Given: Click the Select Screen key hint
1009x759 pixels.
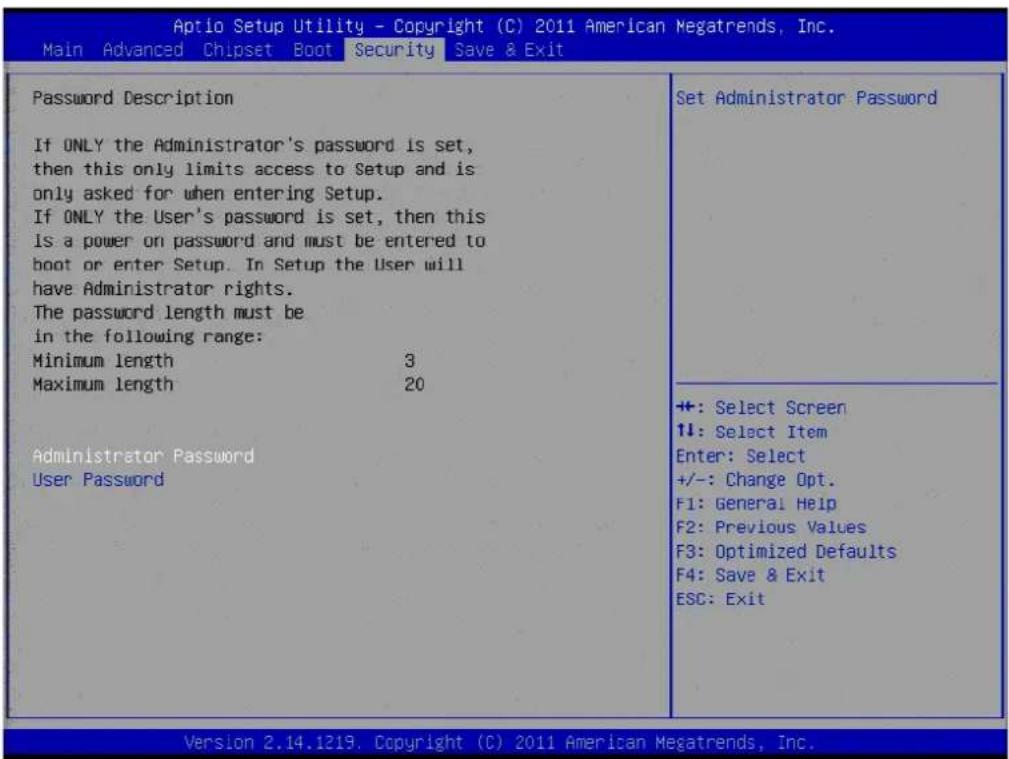Looking at the screenshot, I should [761, 408].
